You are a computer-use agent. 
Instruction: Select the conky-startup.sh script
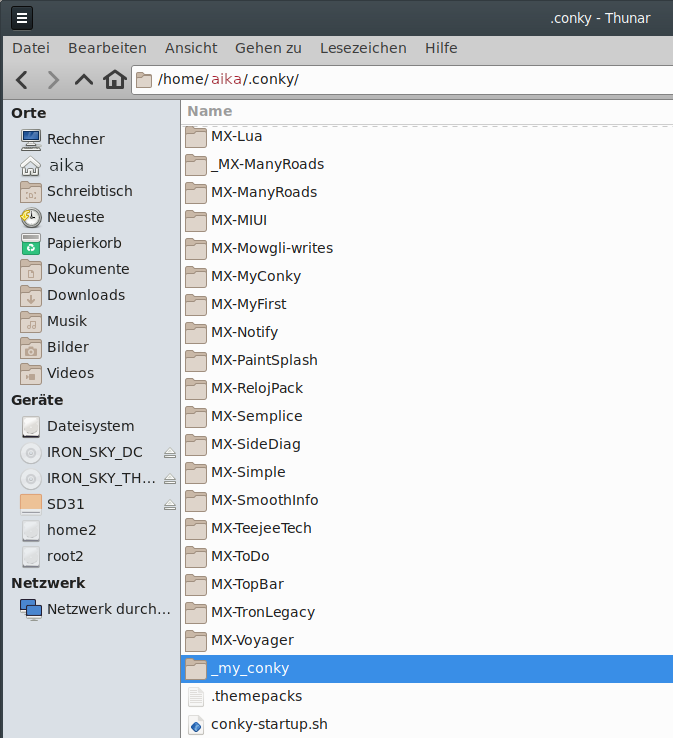click(x=427, y=725)
